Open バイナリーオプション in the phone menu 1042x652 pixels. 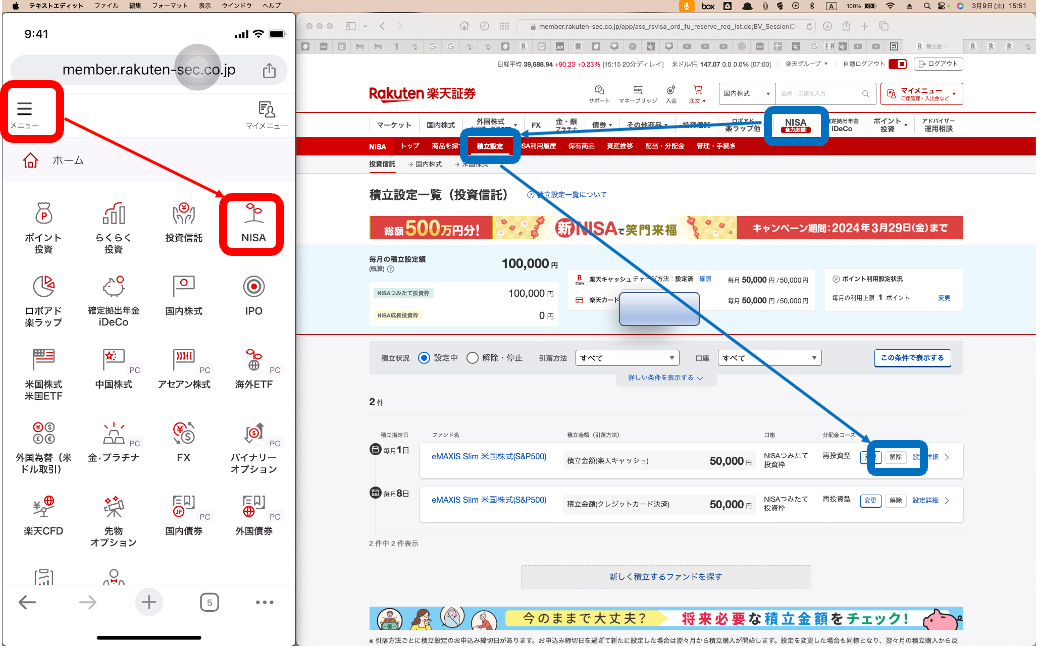[253, 448]
